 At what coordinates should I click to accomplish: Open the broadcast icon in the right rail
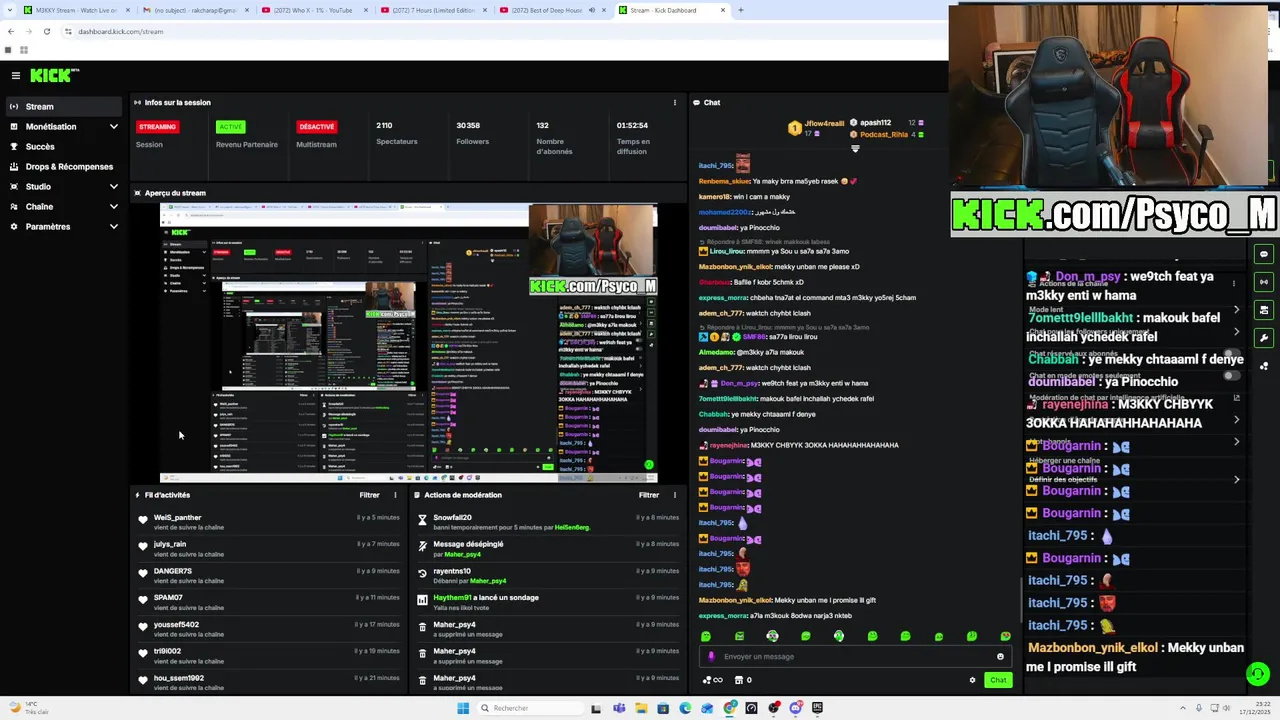pyautogui.click(x=1264, y=282)
